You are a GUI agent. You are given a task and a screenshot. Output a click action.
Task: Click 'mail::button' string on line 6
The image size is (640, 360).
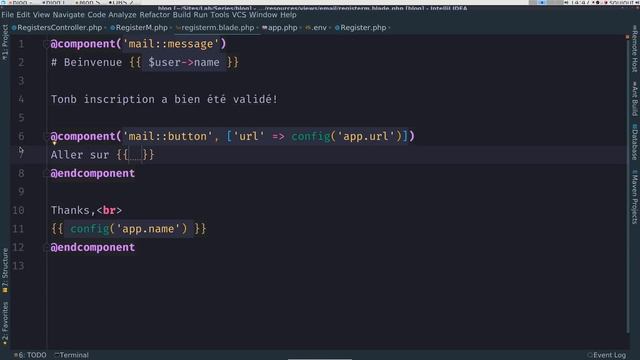(x=168, y=136)
